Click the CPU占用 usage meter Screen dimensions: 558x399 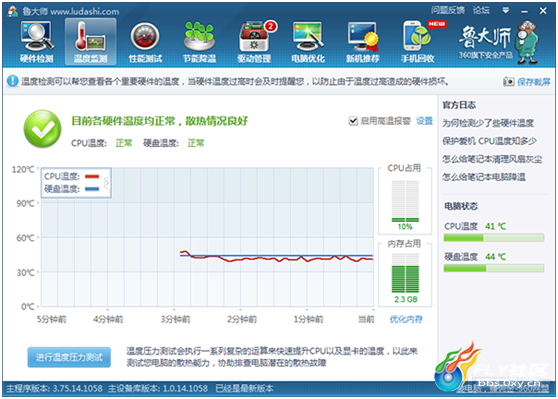(405, 201)
